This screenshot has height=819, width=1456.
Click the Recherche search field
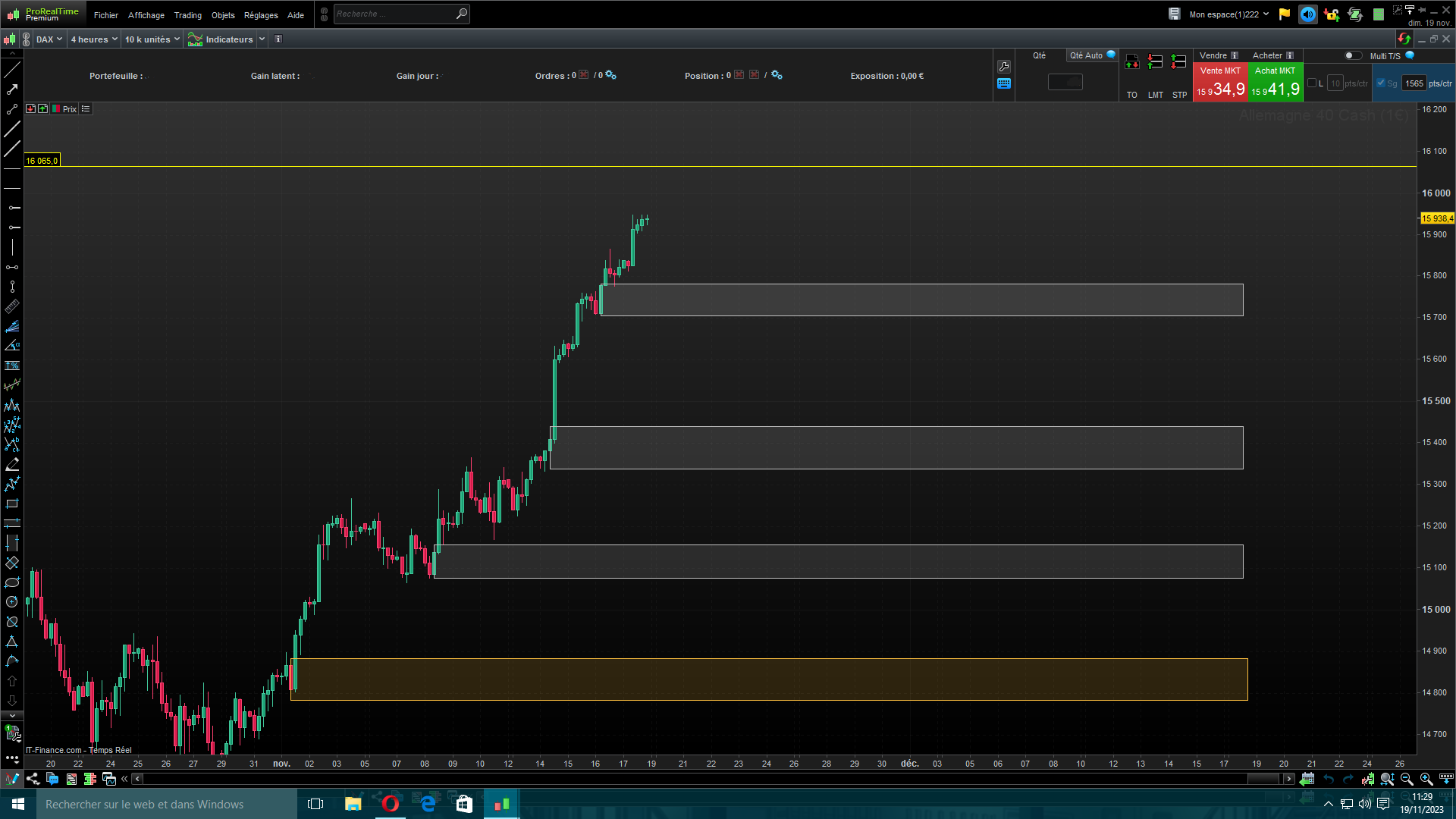(394, 14)
